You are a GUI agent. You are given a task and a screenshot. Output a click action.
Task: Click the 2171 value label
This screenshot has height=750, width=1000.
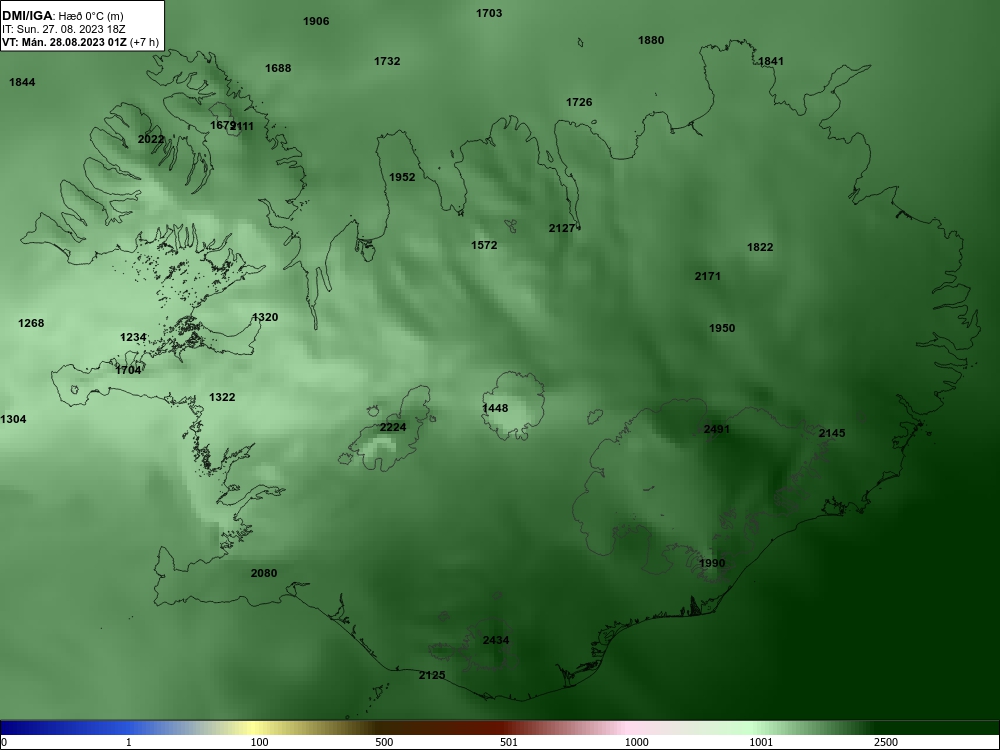[x=708, y=276]
